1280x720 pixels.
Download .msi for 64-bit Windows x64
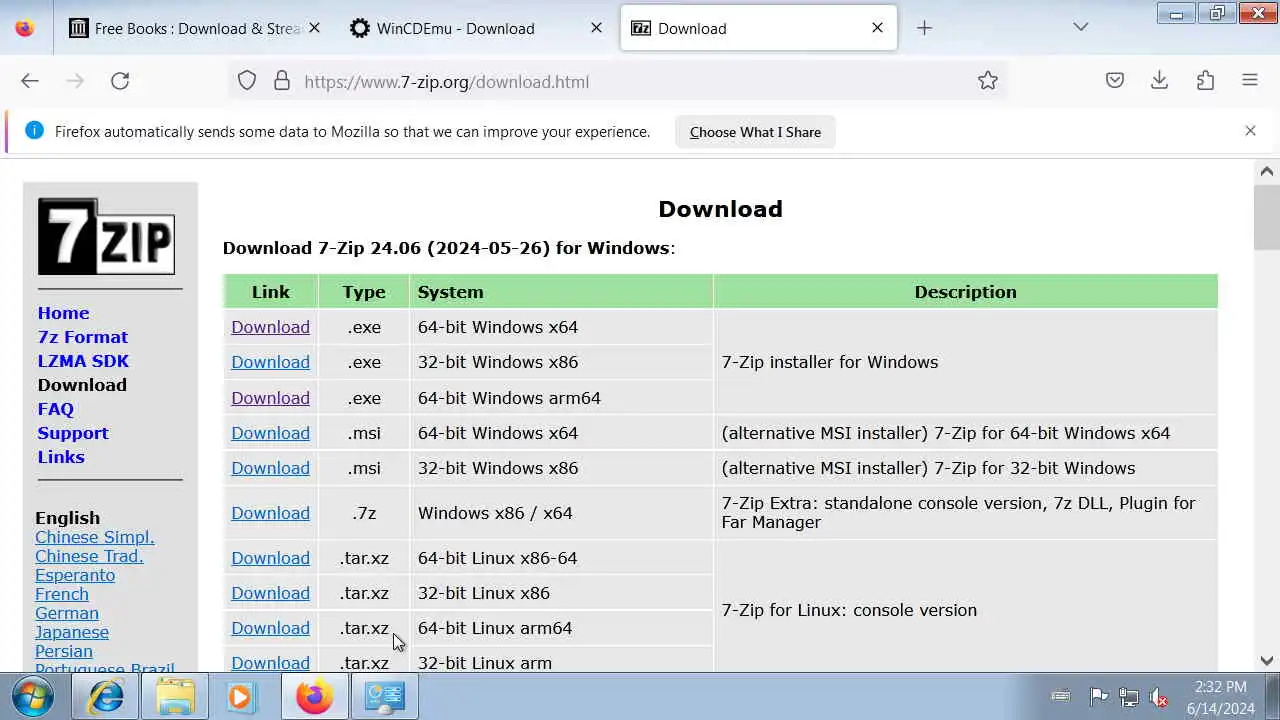click(x=270, y=433)
